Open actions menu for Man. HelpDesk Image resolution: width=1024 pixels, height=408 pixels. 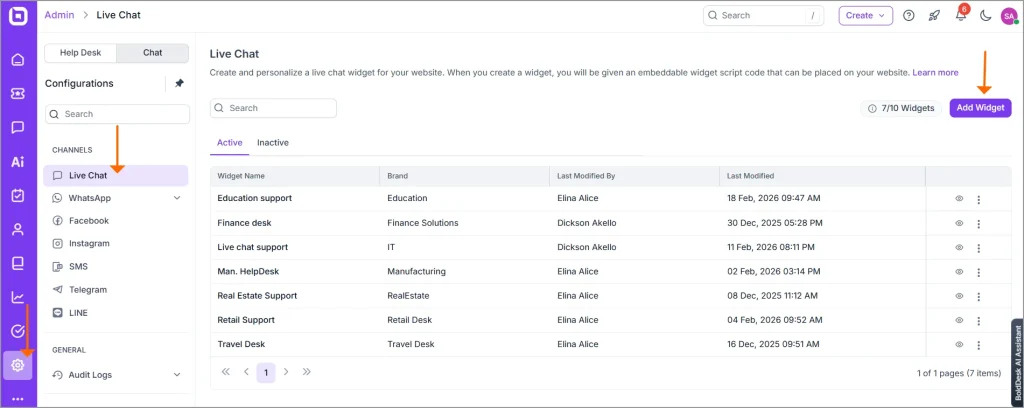tap(978, 272)
